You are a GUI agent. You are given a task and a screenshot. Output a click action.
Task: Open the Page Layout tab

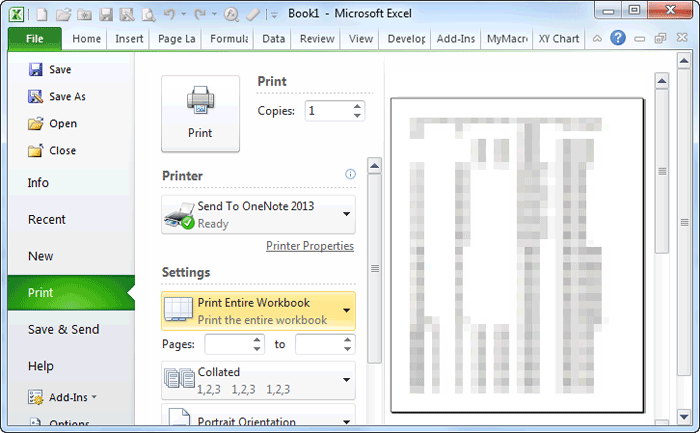176,39
